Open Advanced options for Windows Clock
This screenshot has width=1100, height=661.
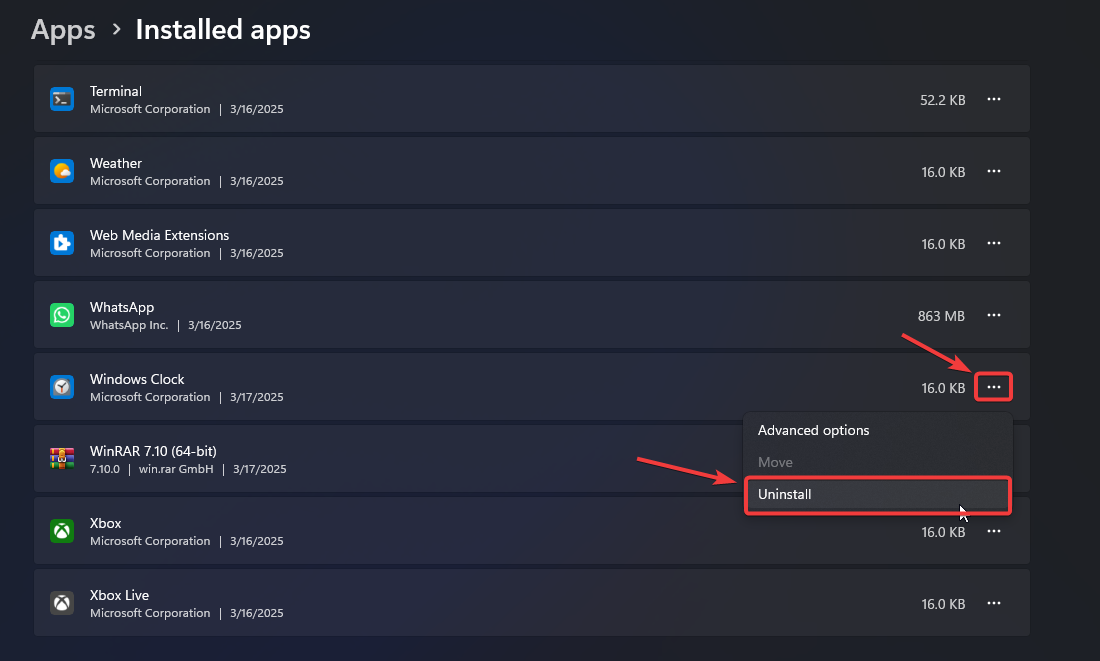(x=813, y=430)
